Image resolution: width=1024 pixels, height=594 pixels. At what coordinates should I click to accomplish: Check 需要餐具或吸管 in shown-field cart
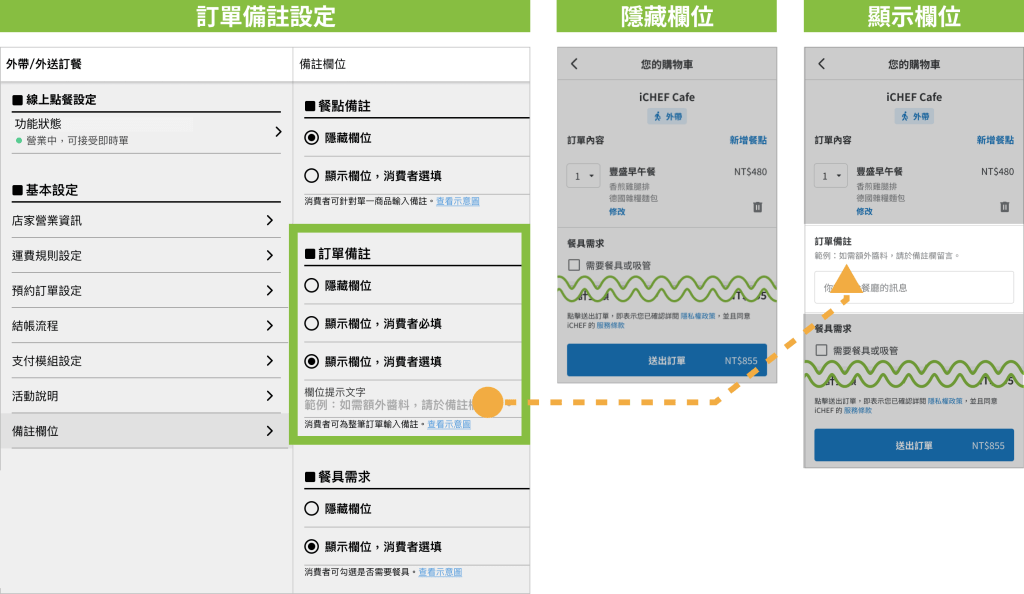point(821,351)
